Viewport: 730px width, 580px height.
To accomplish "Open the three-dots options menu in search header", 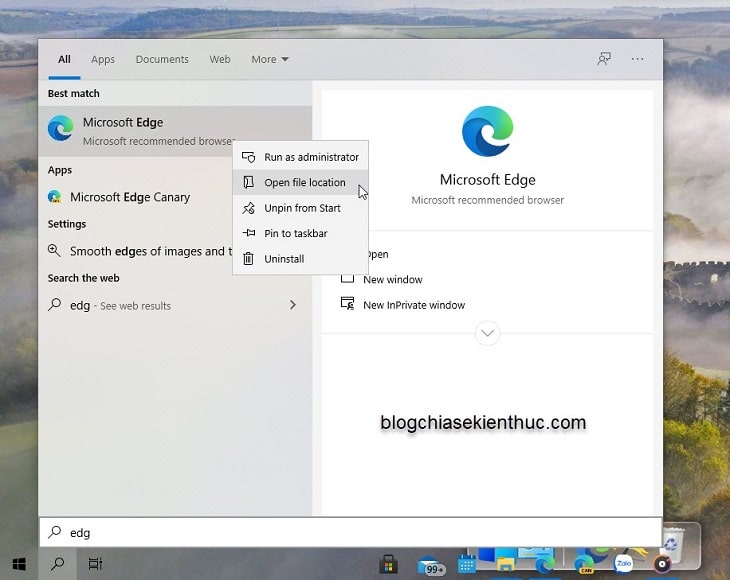I will (x=637, y=59).
